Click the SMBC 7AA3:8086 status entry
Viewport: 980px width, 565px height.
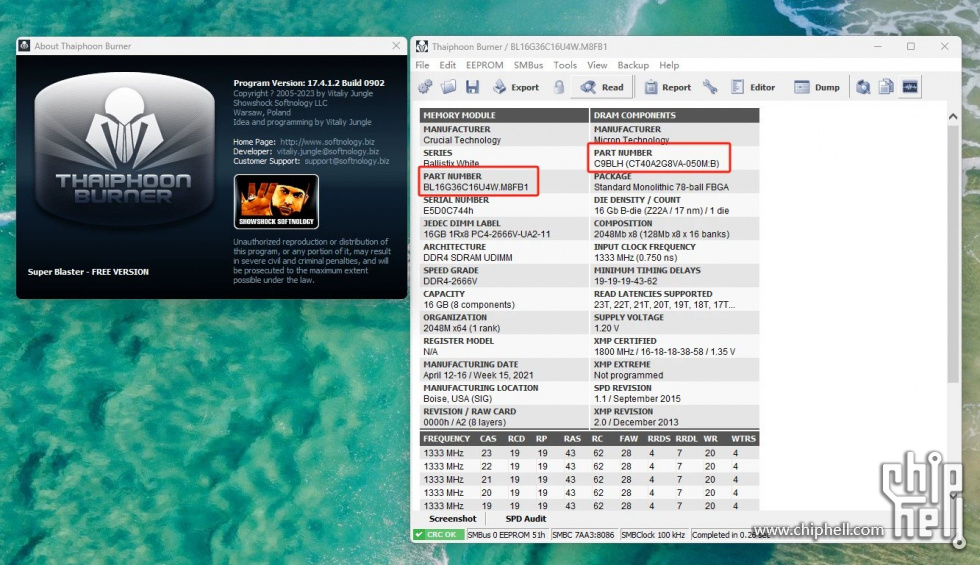click(x=583, y=535)
